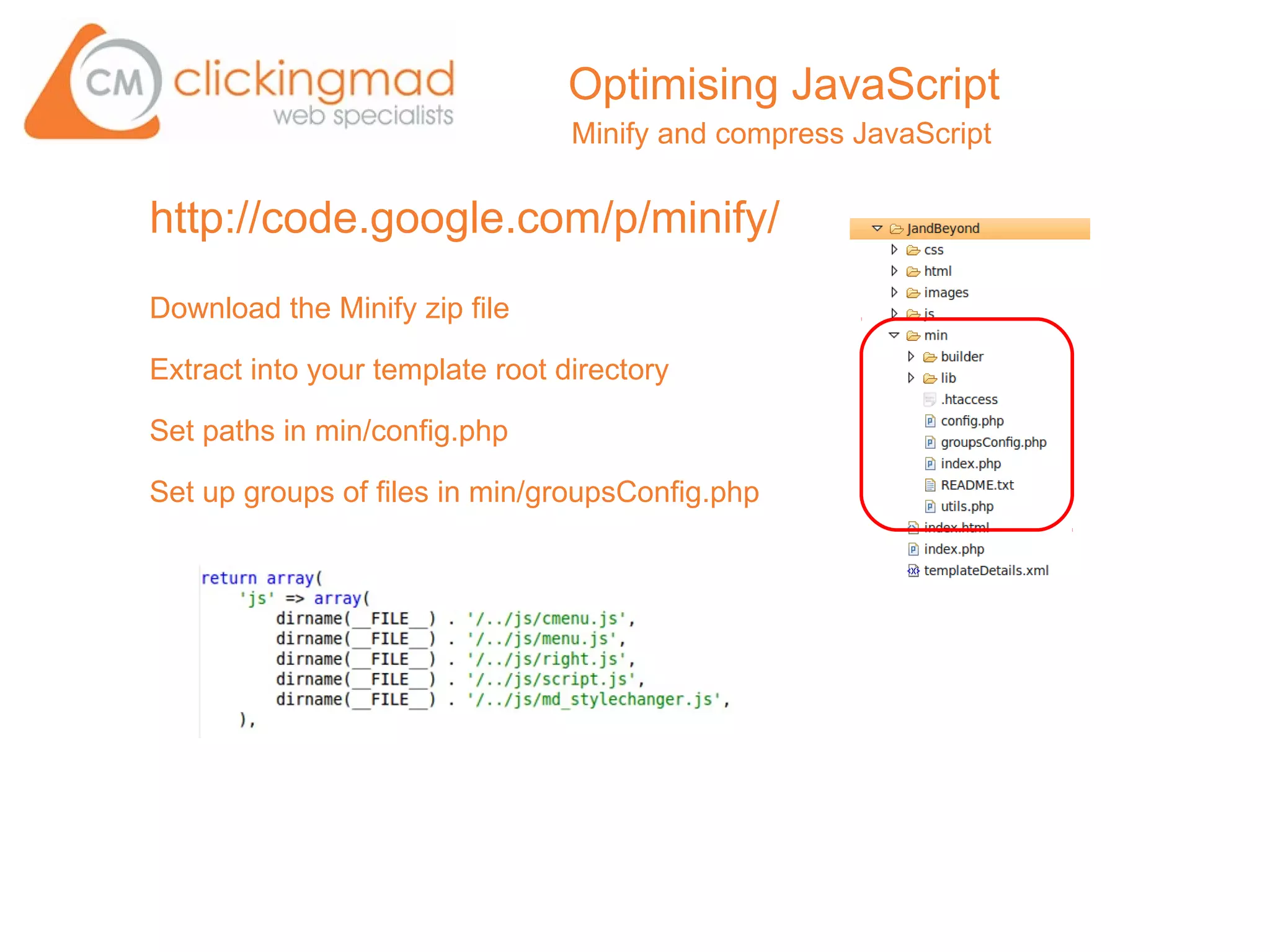Select the groupsConfig.php file name
The height and width of the screenshot is (952, 1270).
coord(993,443)
